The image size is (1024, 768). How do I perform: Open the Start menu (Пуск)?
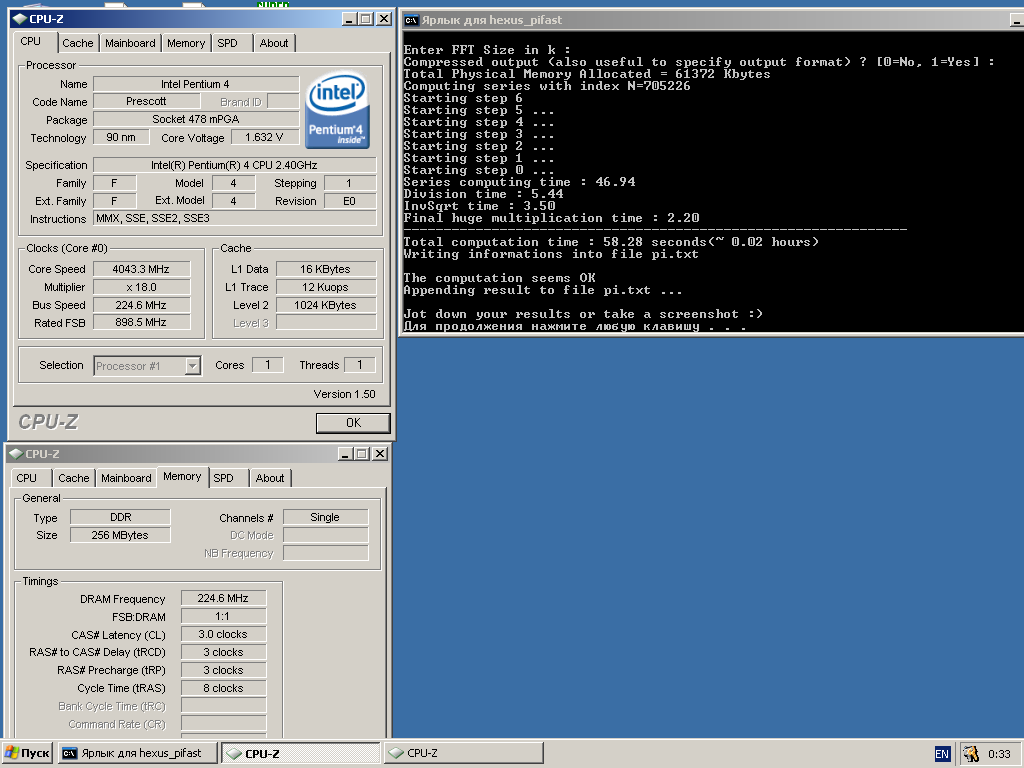click(27, 753)
